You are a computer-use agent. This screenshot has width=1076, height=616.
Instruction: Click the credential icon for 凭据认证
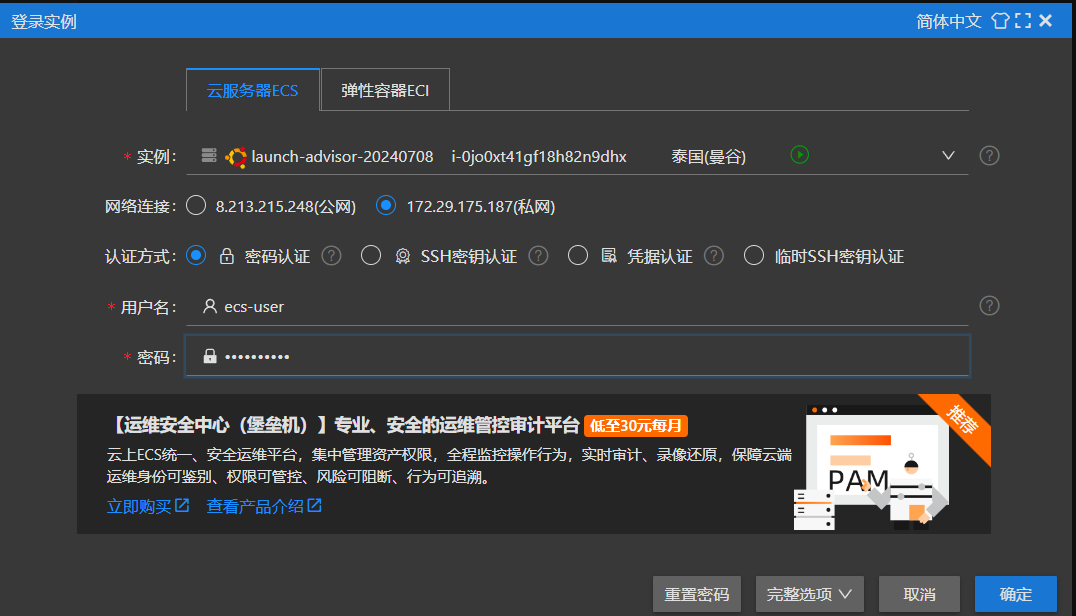tap(609, 256)
